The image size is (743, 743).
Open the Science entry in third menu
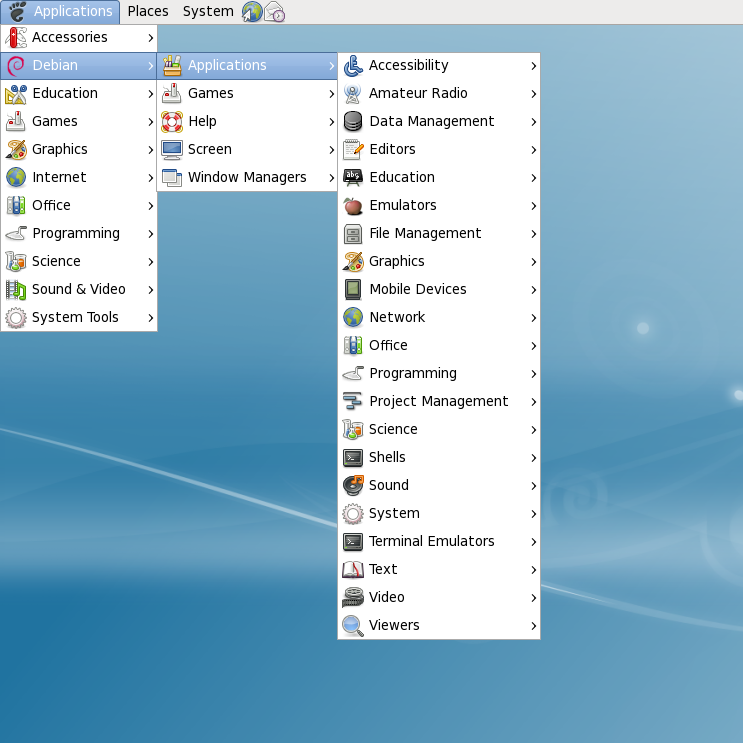click(439, 429)
